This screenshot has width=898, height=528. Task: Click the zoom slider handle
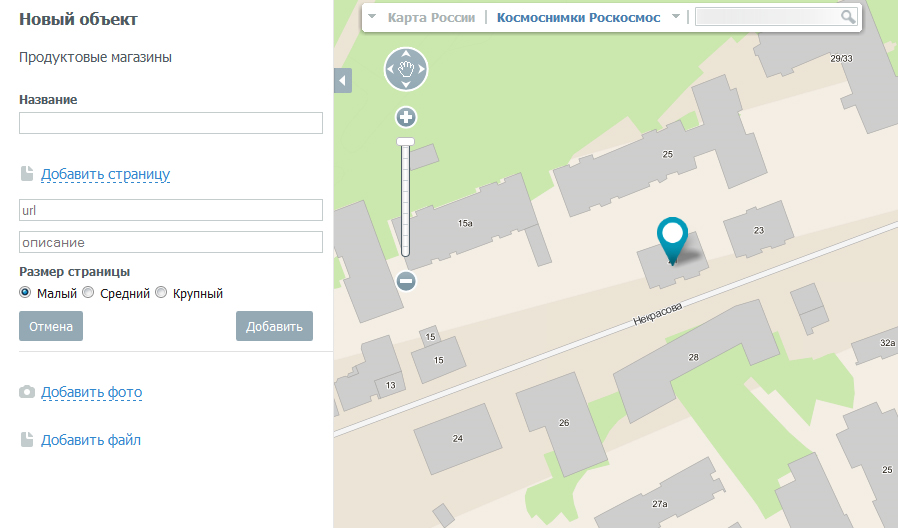click(x=405, y=141)
